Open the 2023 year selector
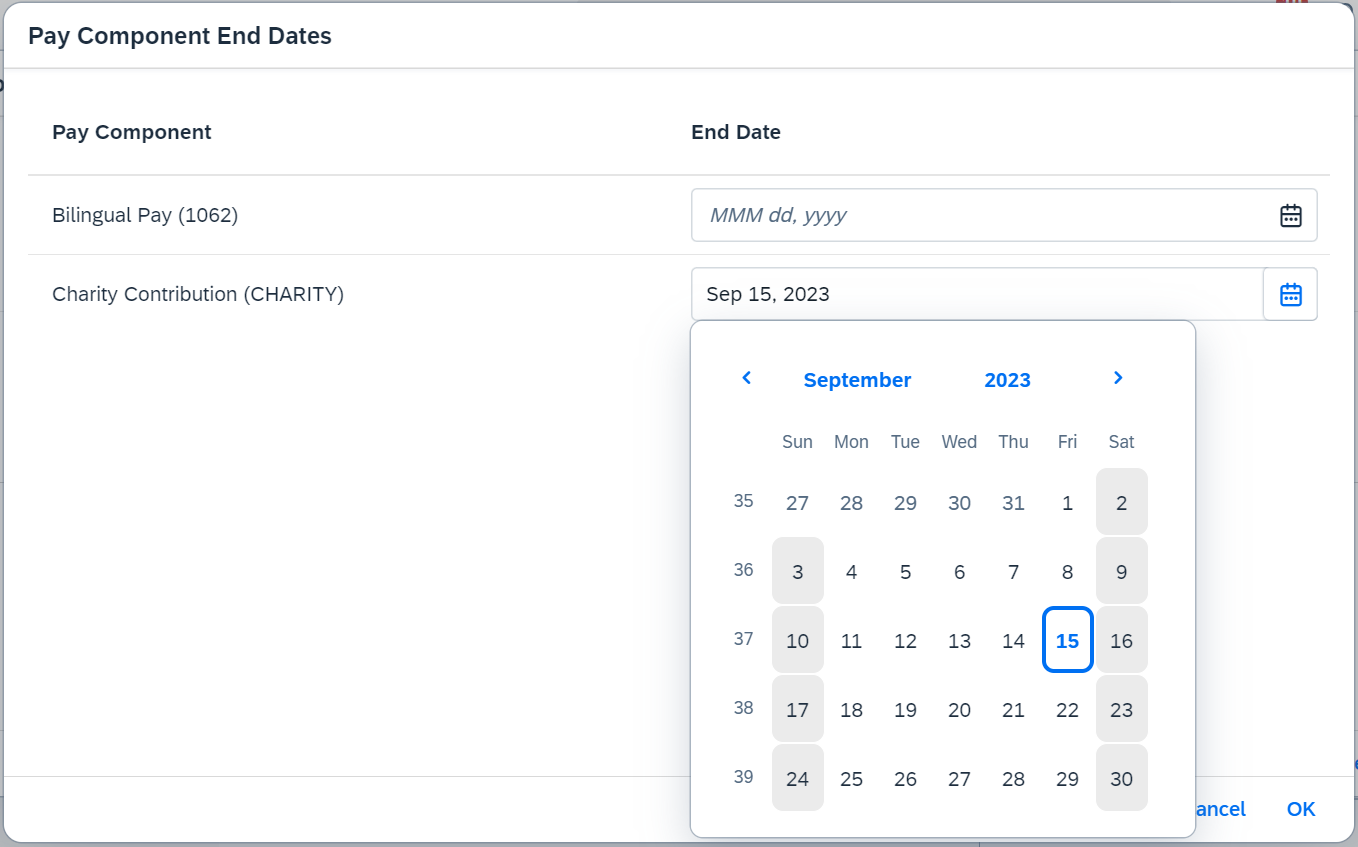Viewport: 1358px width, 847px height. click(x=1007, y=380)
